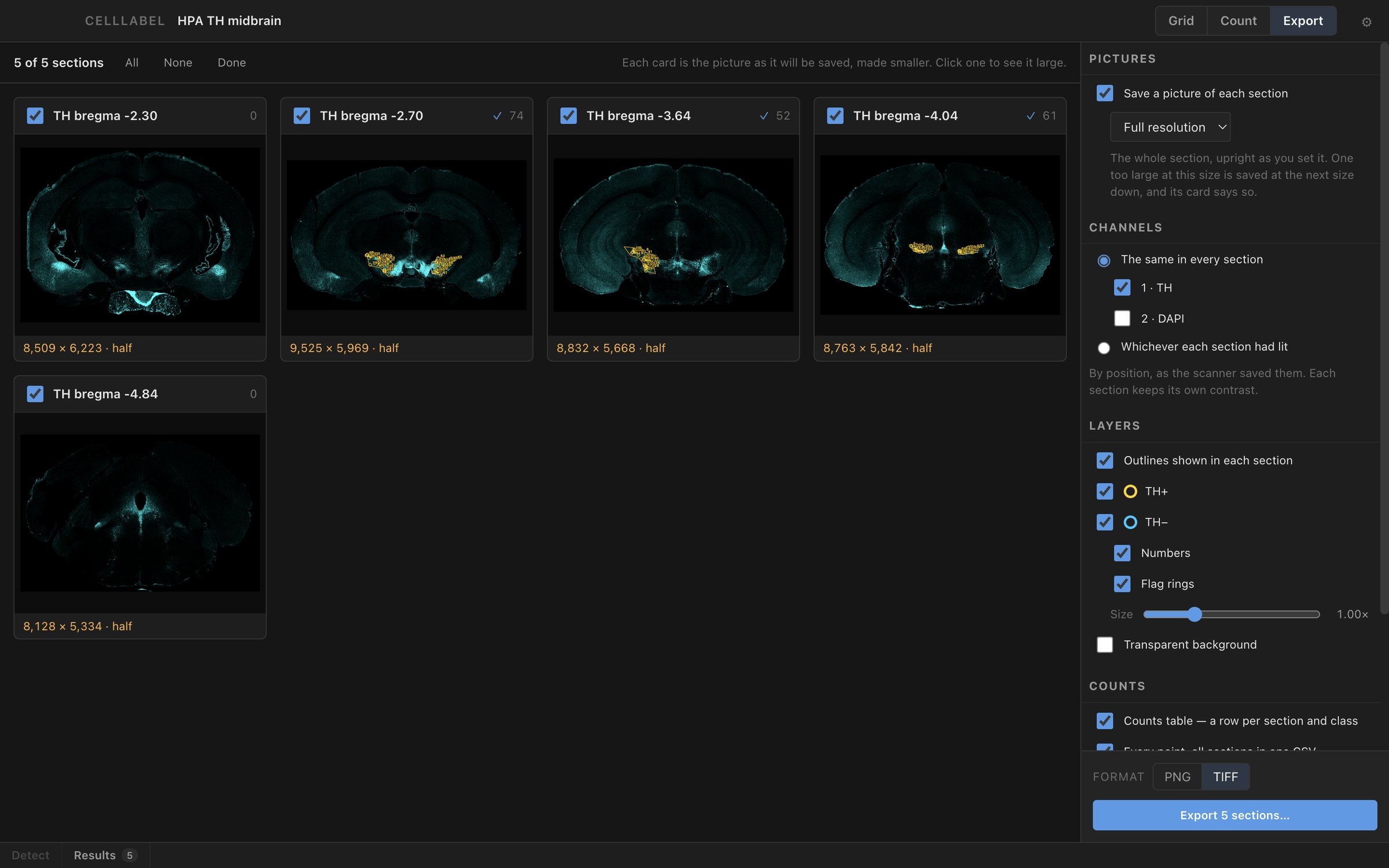Open TH bregma -4.84 preview image
This screenshot has width=1389, height=868.
(x=140, y=513)
